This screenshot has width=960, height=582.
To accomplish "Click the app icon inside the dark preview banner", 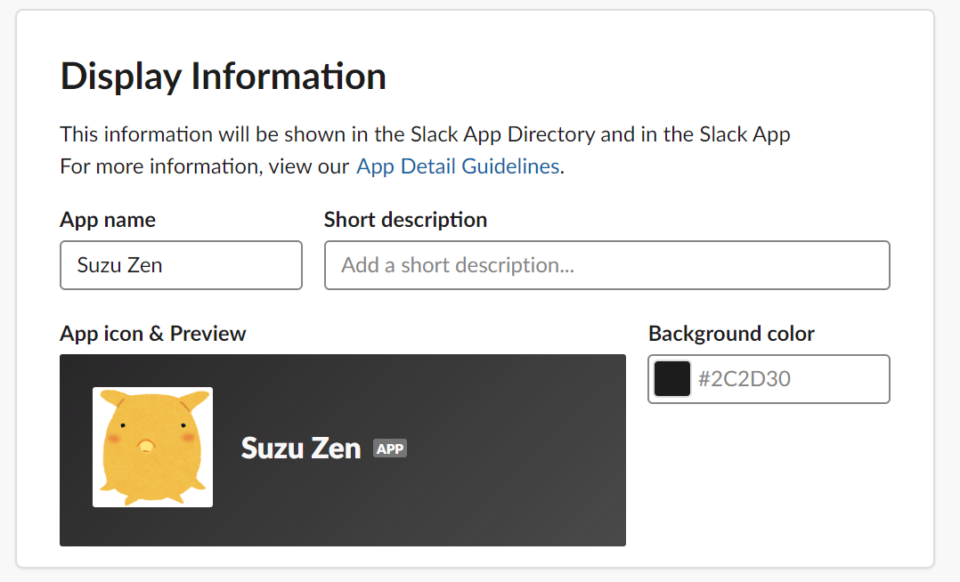I will (x=152, y=446).
